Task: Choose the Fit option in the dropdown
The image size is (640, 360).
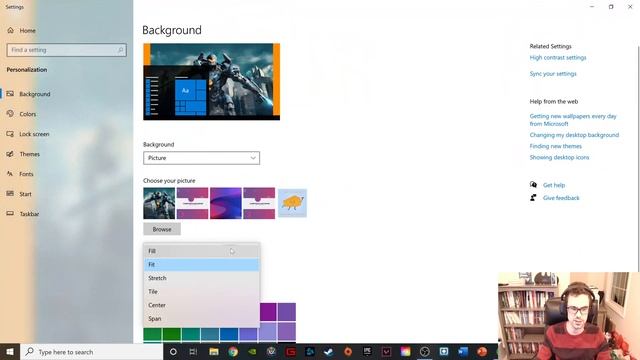Action: [202, 264]
